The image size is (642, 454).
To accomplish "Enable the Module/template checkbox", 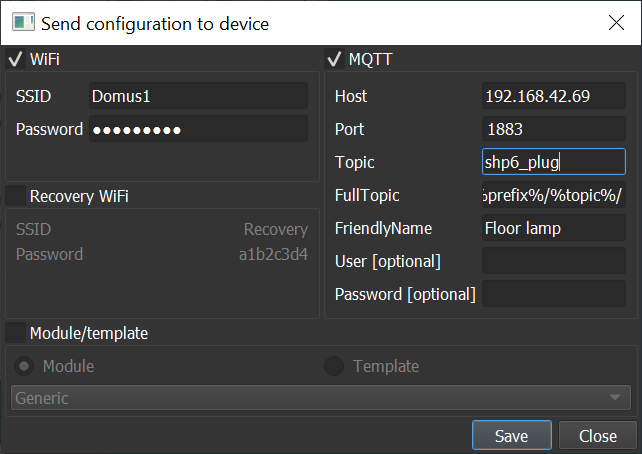I will [x=15, y=332].
